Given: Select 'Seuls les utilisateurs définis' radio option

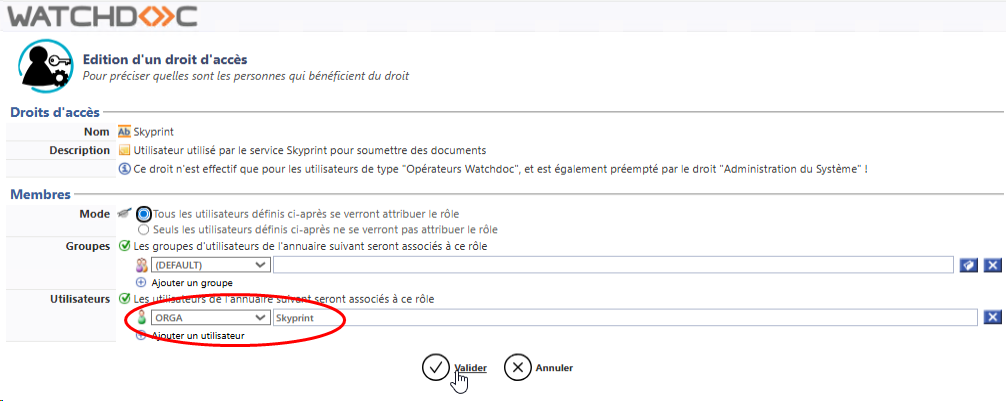Looking at the screenshot, I should (145, 229).
